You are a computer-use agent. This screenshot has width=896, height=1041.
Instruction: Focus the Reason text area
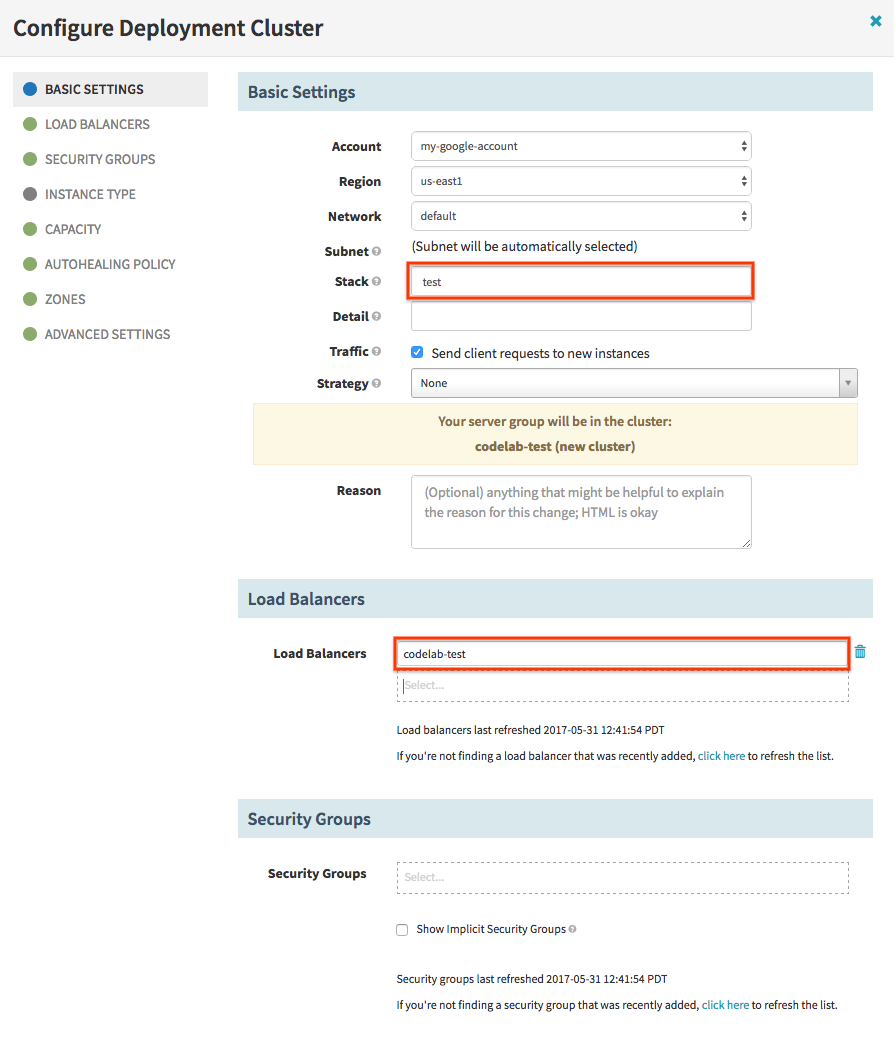(581, 512)
